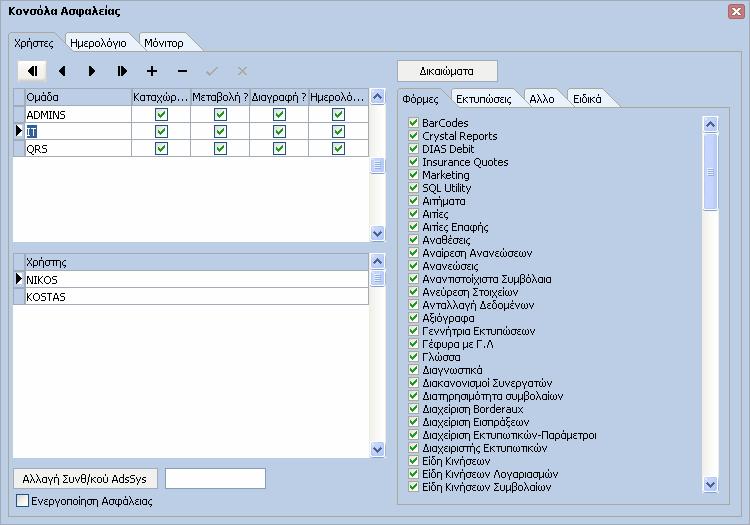
Task: Toggle the Γλώσσα permission checkbox
Action: (x=414, y=357)
